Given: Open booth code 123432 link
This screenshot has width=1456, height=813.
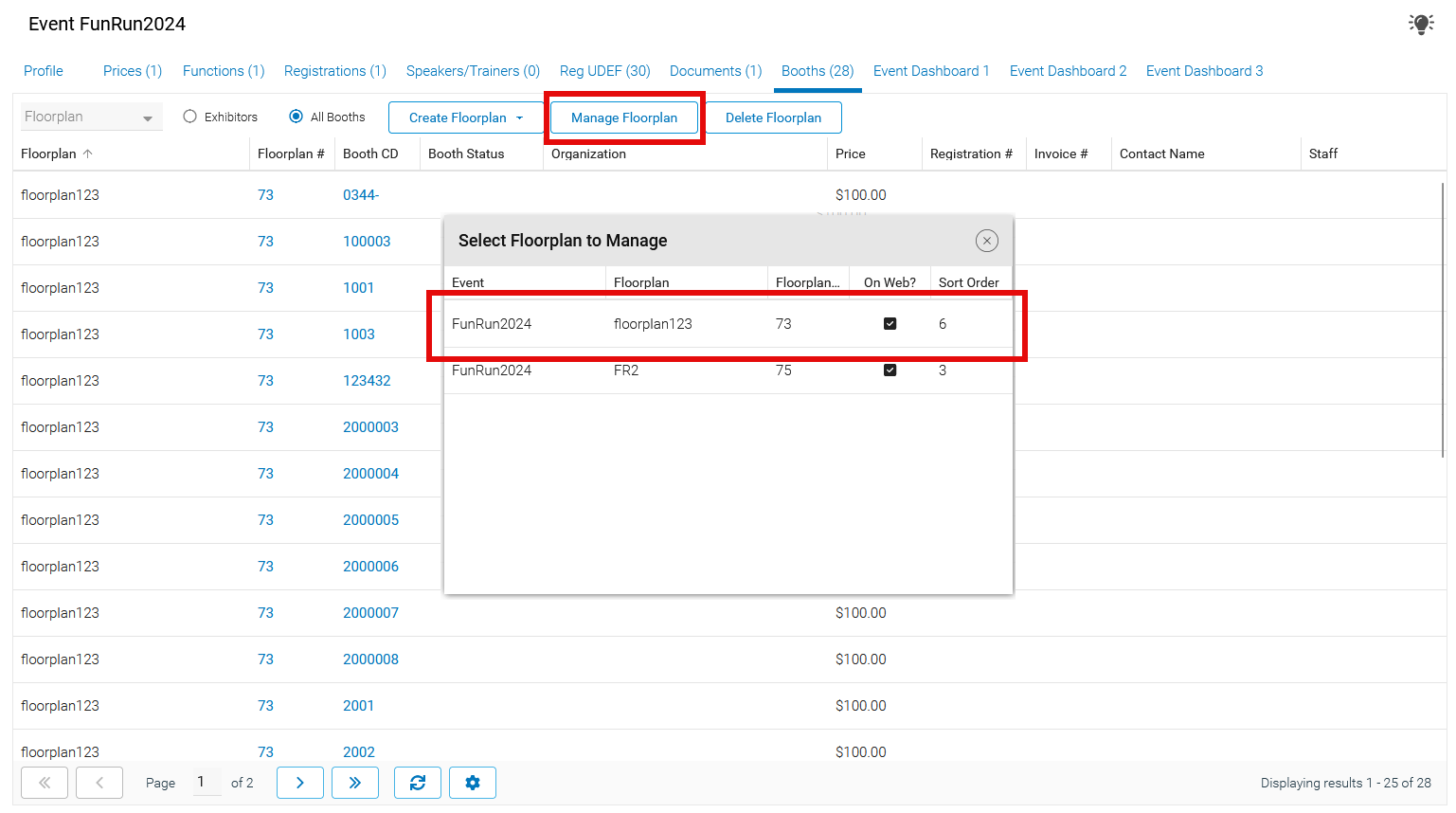Looking at the screenshot, I should coord(367,381).
